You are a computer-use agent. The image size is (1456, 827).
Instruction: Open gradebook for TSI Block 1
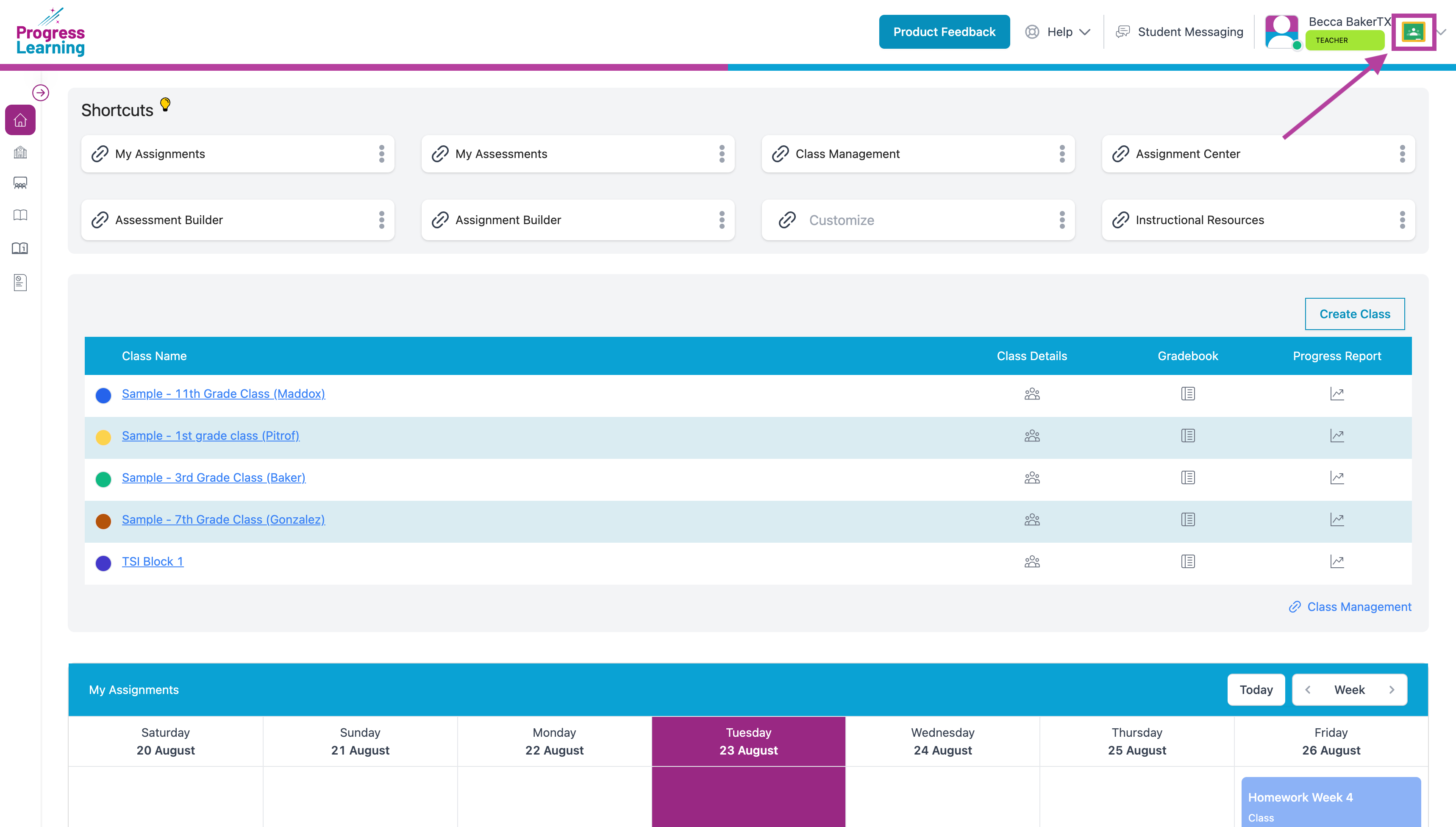tap(1188, 562)
